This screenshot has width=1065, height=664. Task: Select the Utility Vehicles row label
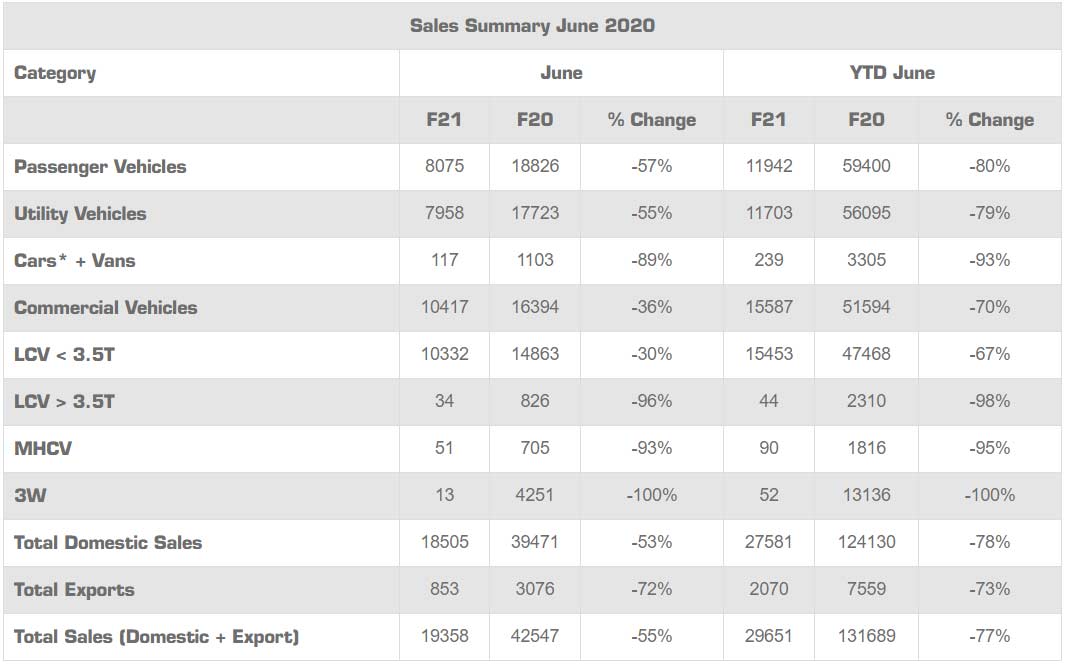coord(80,214)
